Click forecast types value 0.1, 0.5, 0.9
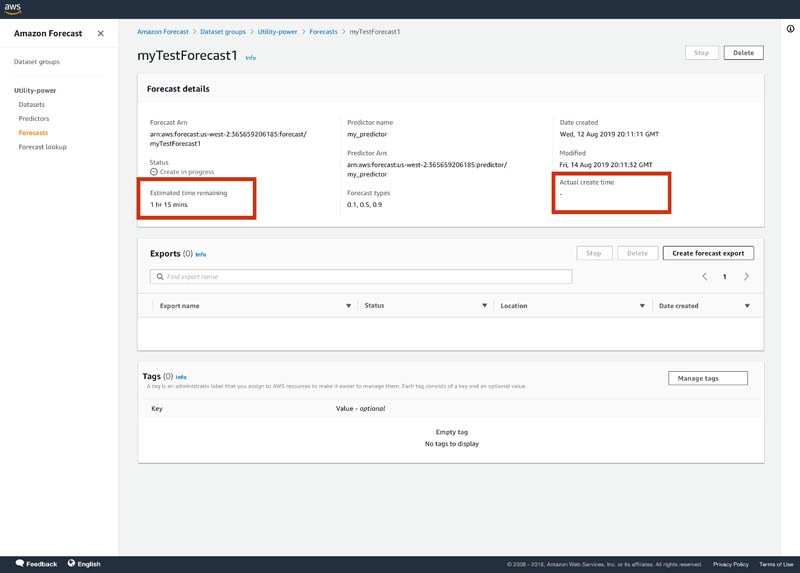This screenshot has width=800, height=573. [364, 205]
